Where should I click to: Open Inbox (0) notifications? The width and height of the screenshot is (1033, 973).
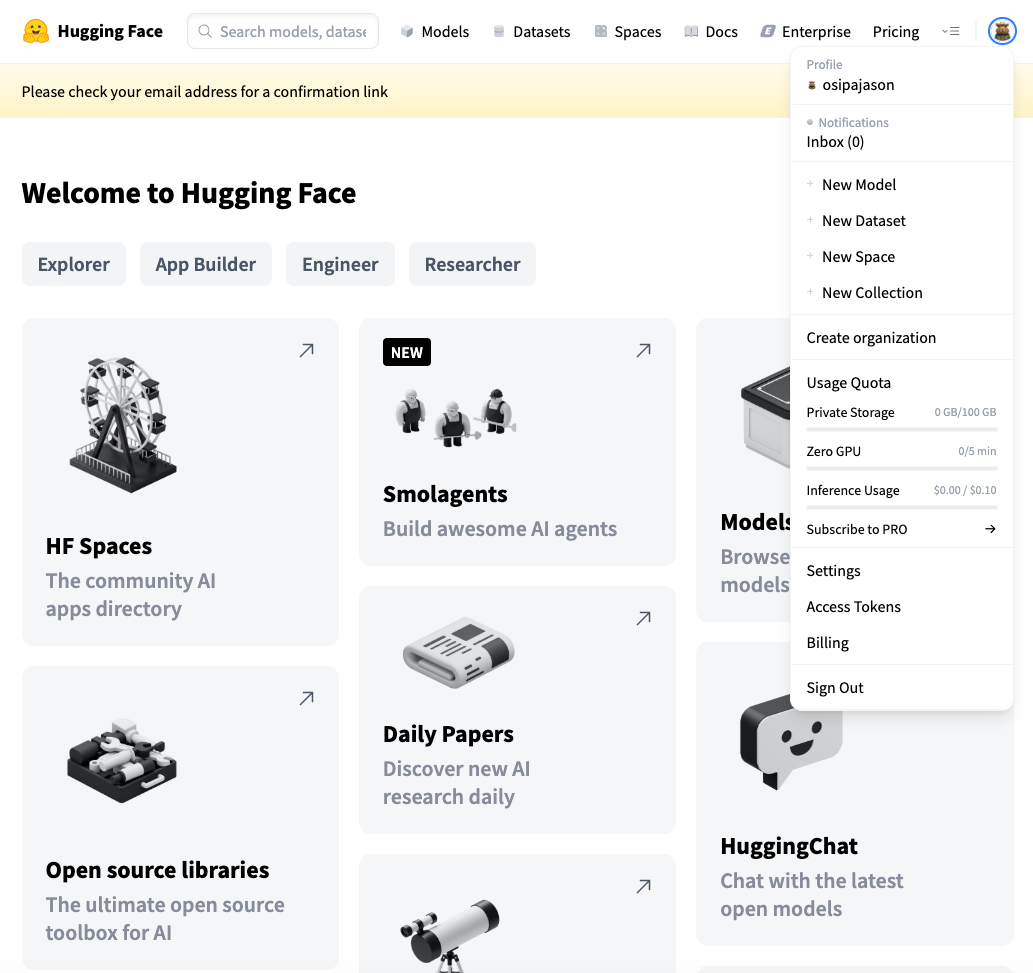tap(835, 142)
